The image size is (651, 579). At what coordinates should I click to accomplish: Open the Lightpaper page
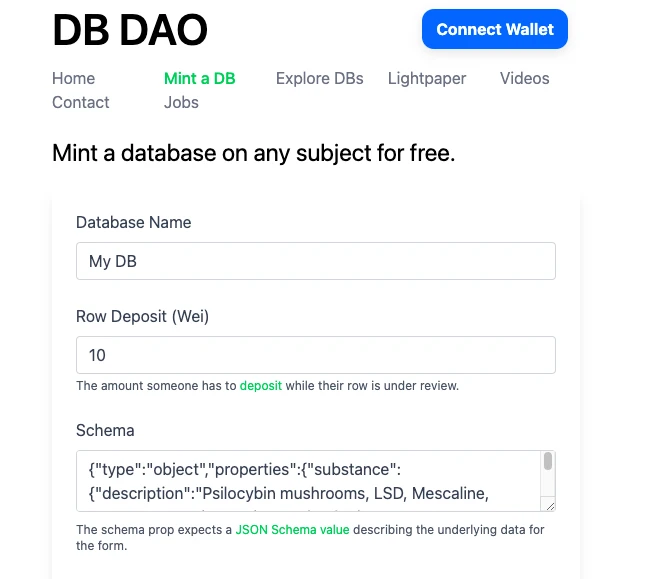pyautogui.click(x=427, y=78)
